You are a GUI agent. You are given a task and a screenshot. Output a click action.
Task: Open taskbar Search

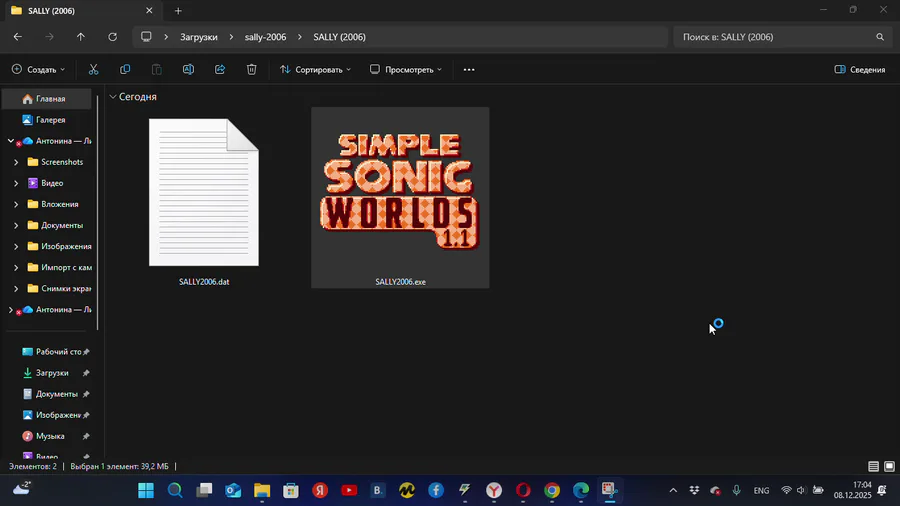pos(175,490)
